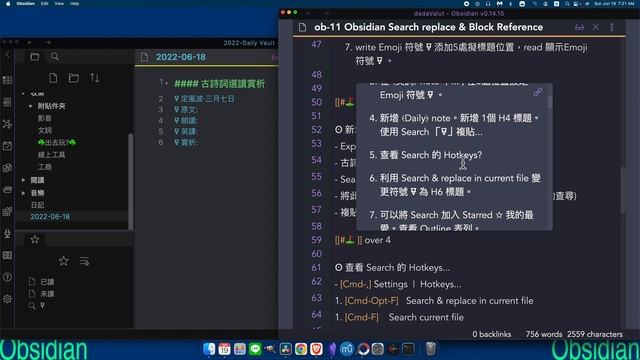
Task: Click the file explorer vertical scrollbar
Action: click(x=131, y=181)
